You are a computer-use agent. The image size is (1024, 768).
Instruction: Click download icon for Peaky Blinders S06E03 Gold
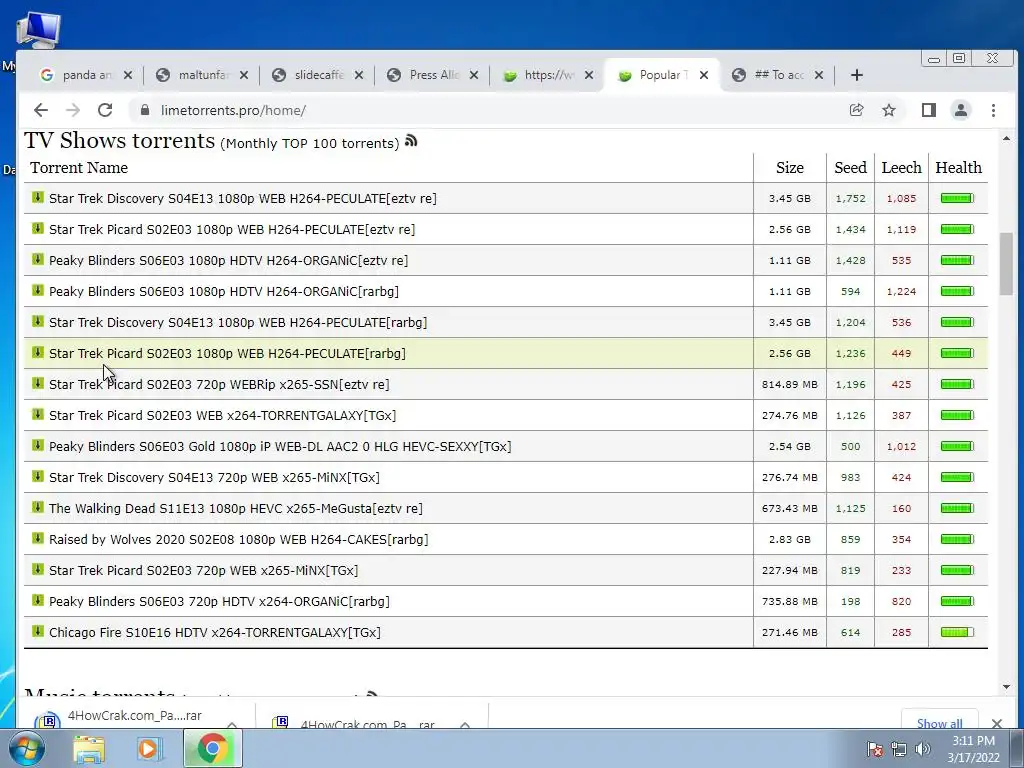point(38,445)
